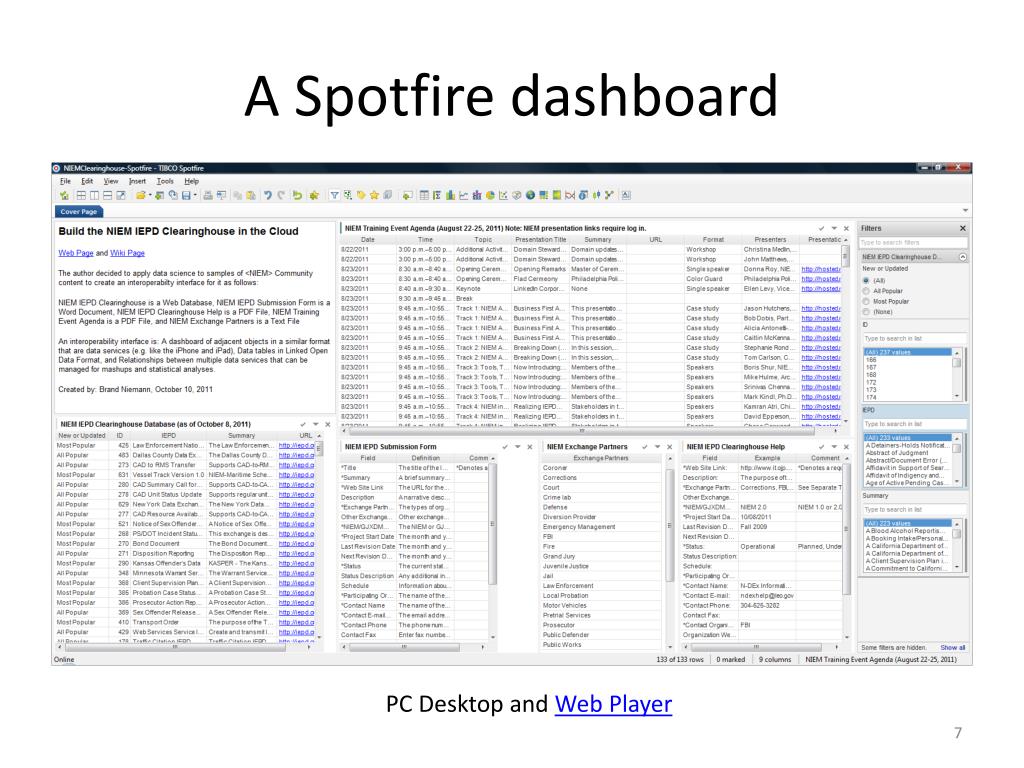Click the Bookmarks star toolbar icon
This screenshot has height=768, width=1024.
[374, 195]
